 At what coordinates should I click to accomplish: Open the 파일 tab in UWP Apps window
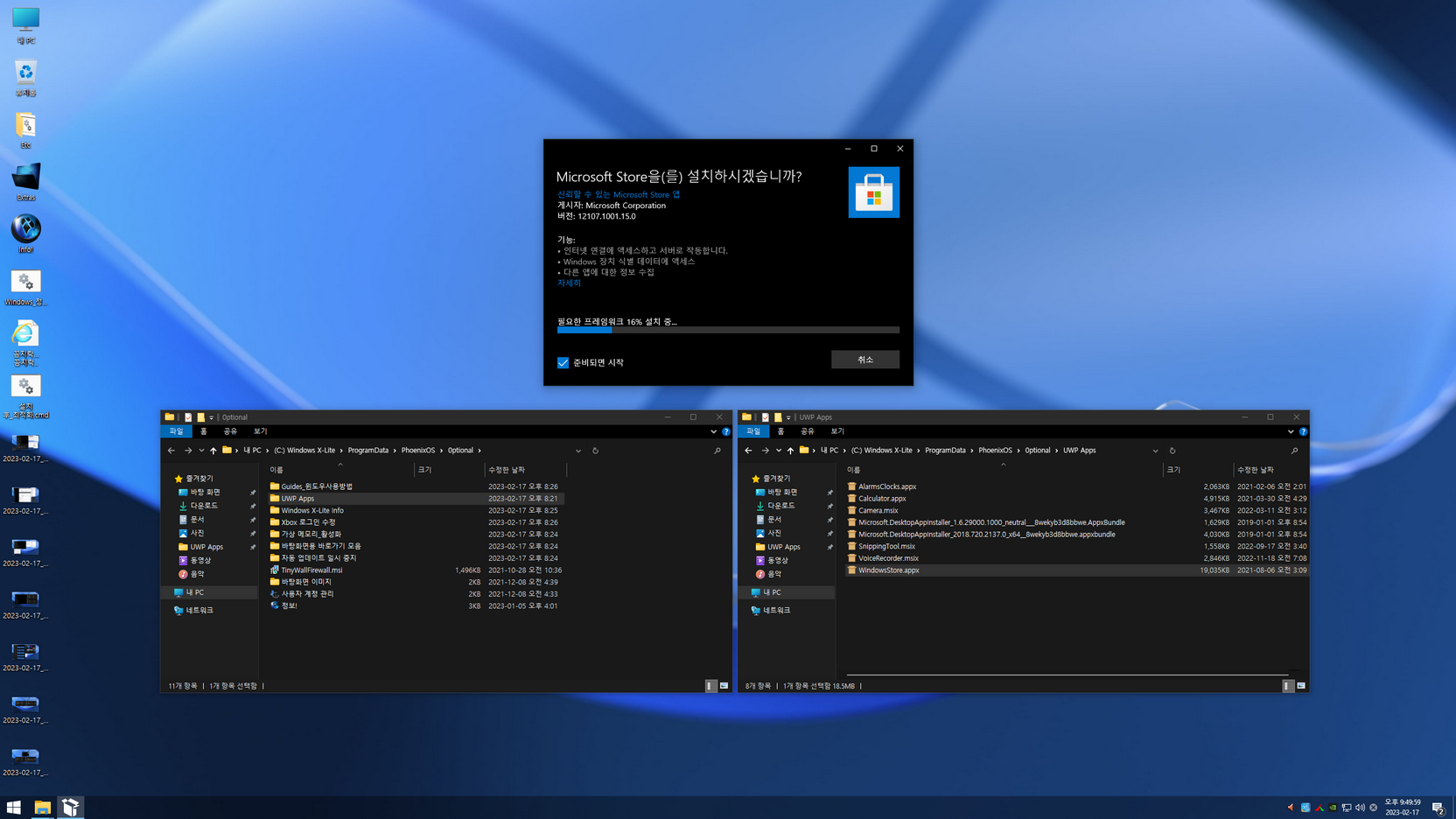point(753,431)
